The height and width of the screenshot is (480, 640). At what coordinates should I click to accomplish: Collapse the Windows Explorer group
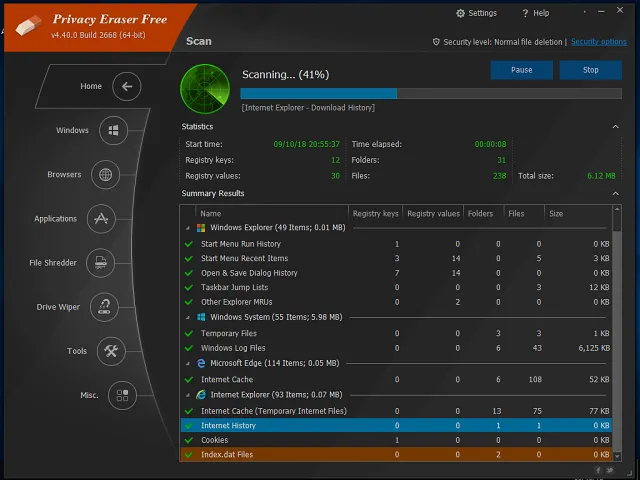[188, 228]
